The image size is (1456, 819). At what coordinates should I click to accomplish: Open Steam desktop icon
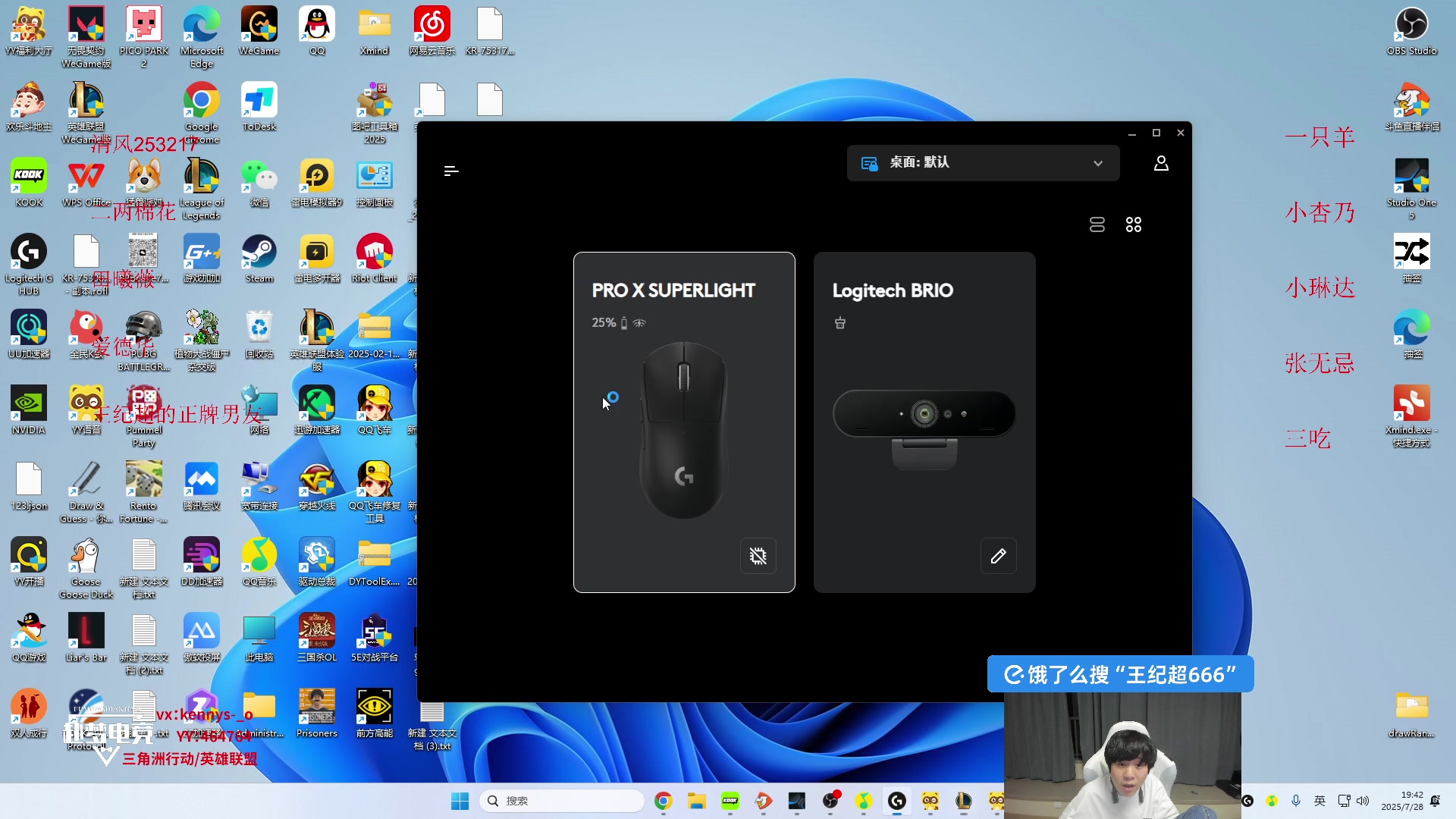[259, 259]
